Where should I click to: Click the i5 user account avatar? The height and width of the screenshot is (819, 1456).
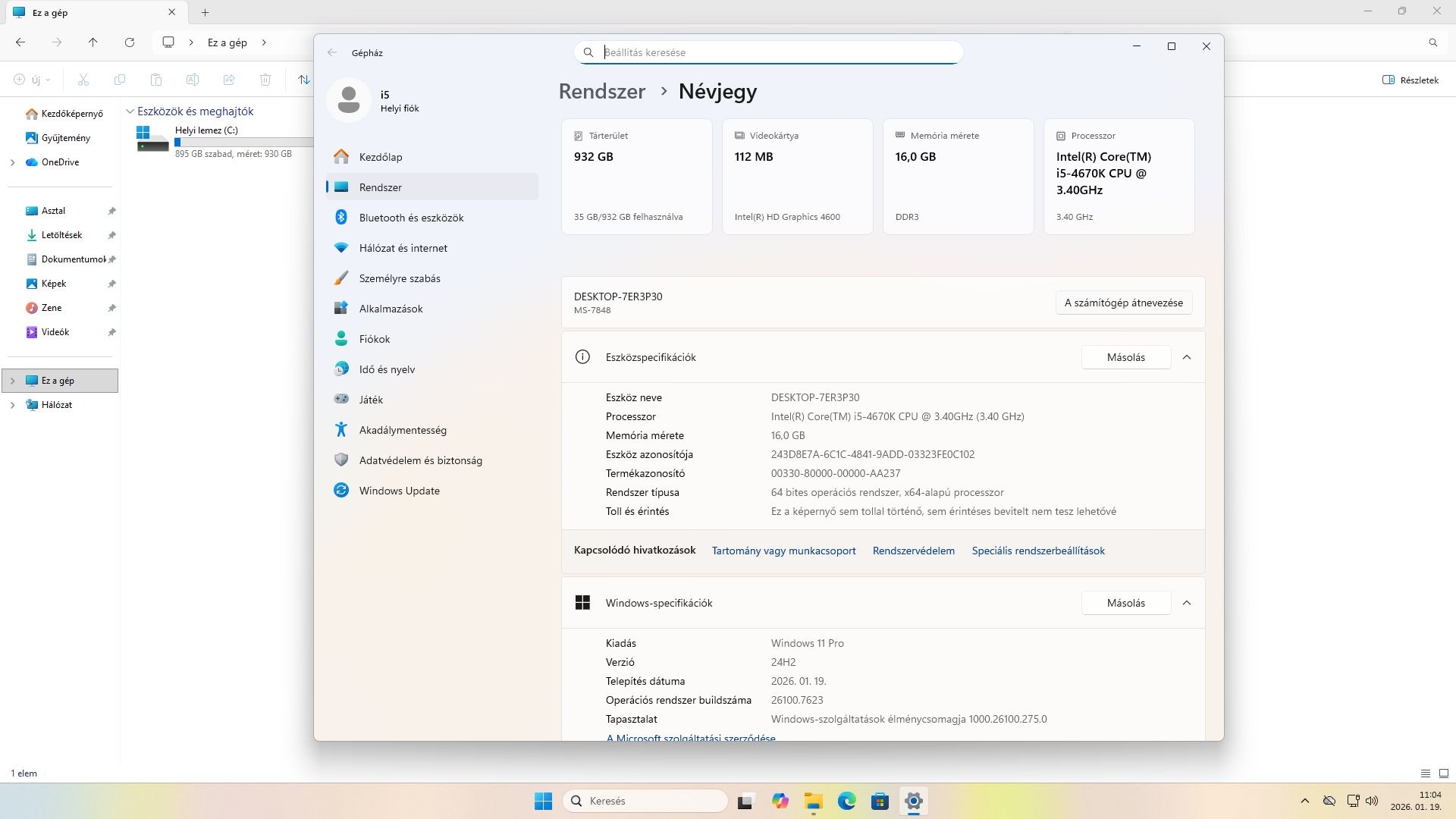(x=349, y=100)
